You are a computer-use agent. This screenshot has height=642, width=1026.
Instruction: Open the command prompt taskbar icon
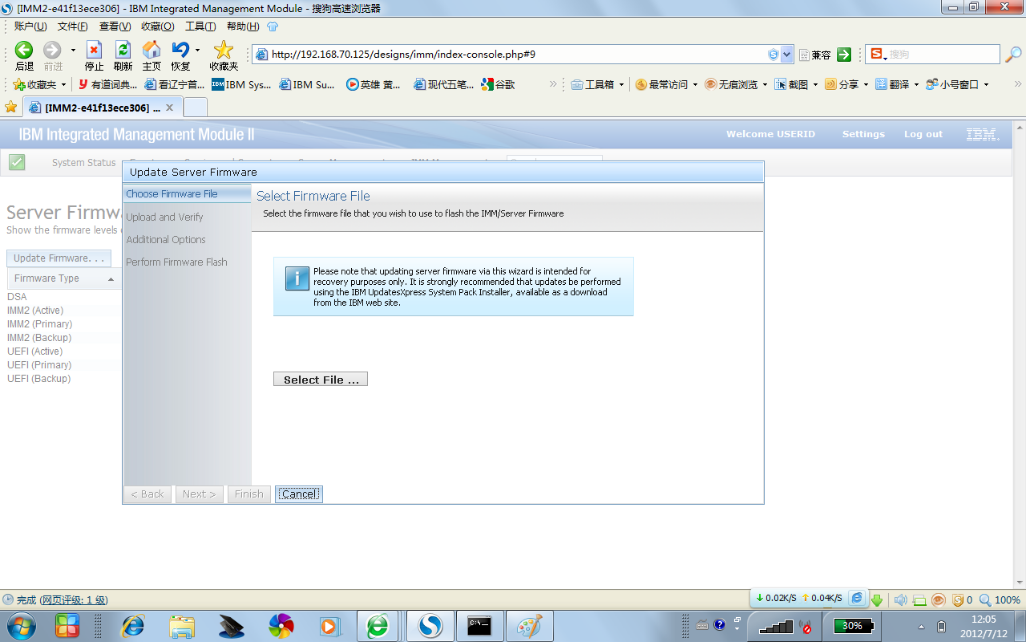pos(479,626)
